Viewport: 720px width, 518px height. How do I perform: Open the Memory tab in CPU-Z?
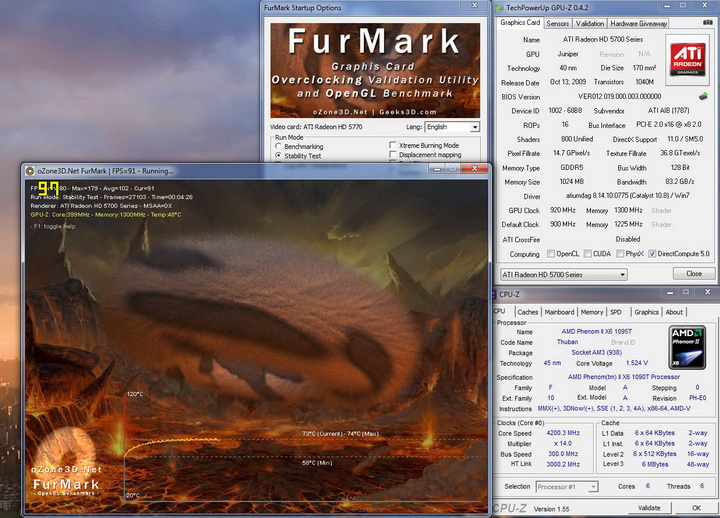592,312
